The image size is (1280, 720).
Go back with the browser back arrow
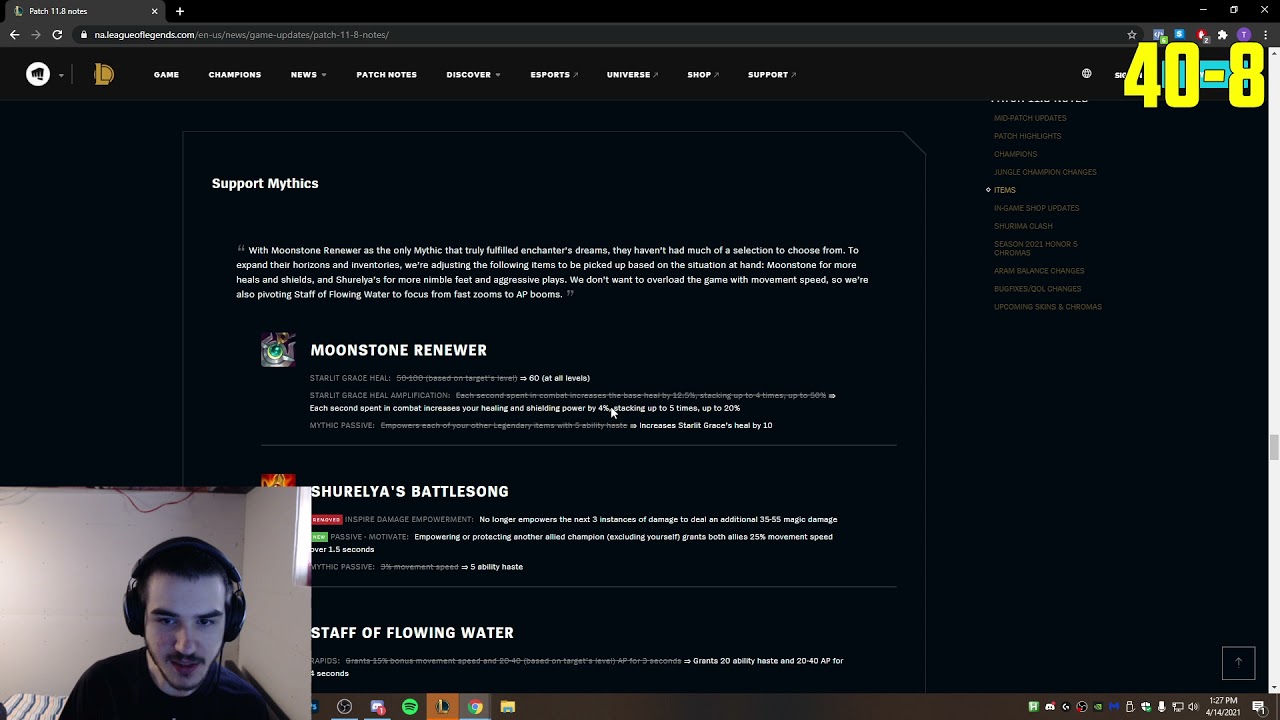tap(14, 34)
